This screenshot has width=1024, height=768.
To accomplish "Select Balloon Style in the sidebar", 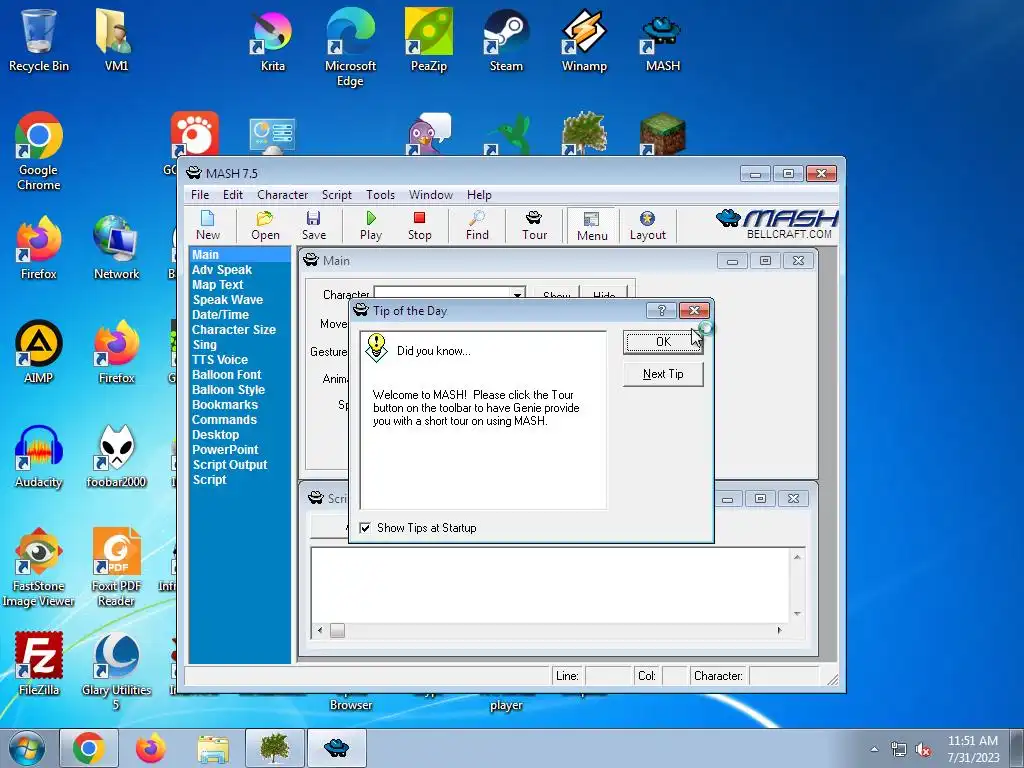I will [x=229, y=390].
